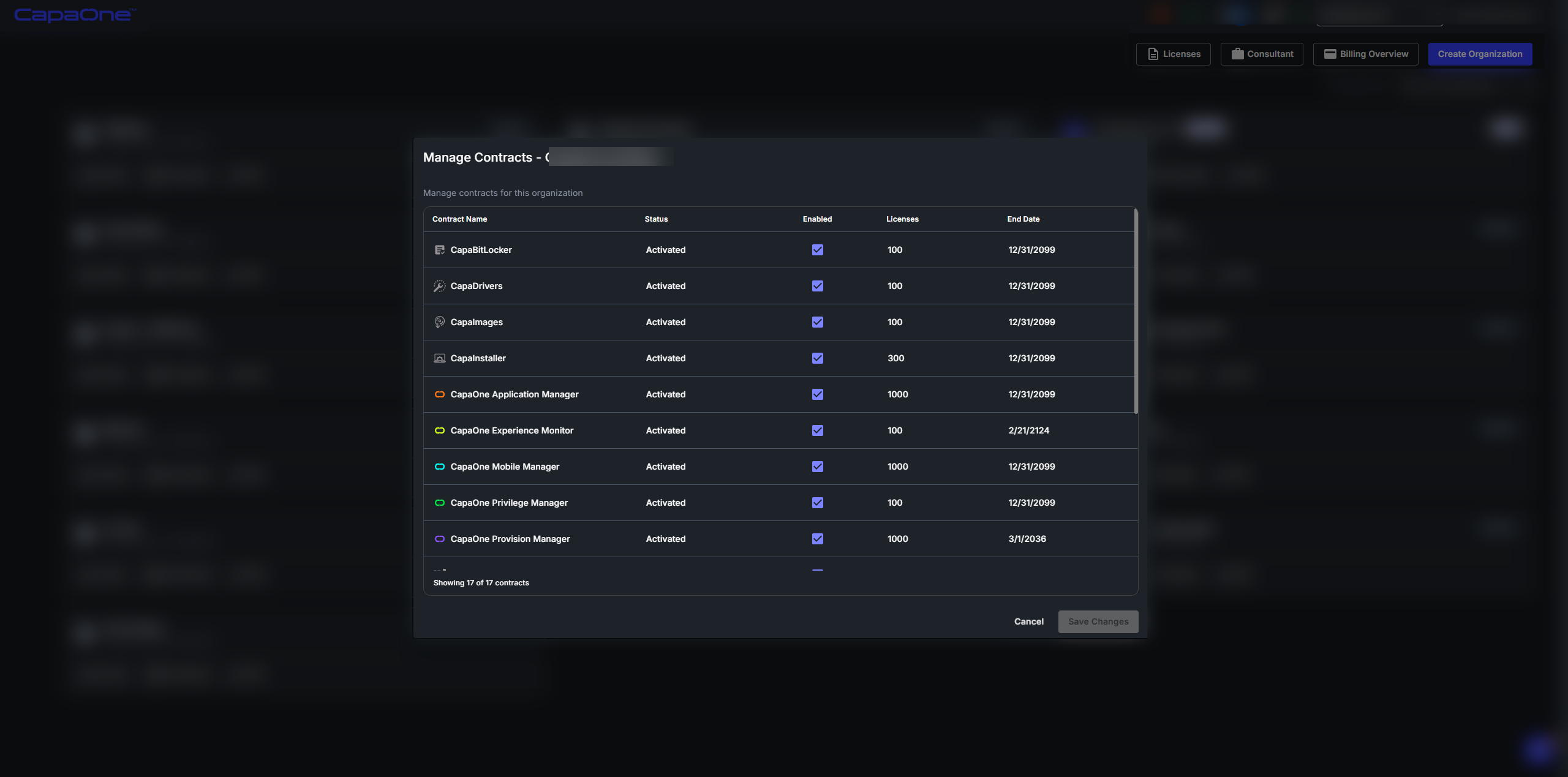The width and height of the screenshot is (1568, 777).
Task: Click the Experience Monitor end date 2/21/2124
Action: click(1028, 430)
